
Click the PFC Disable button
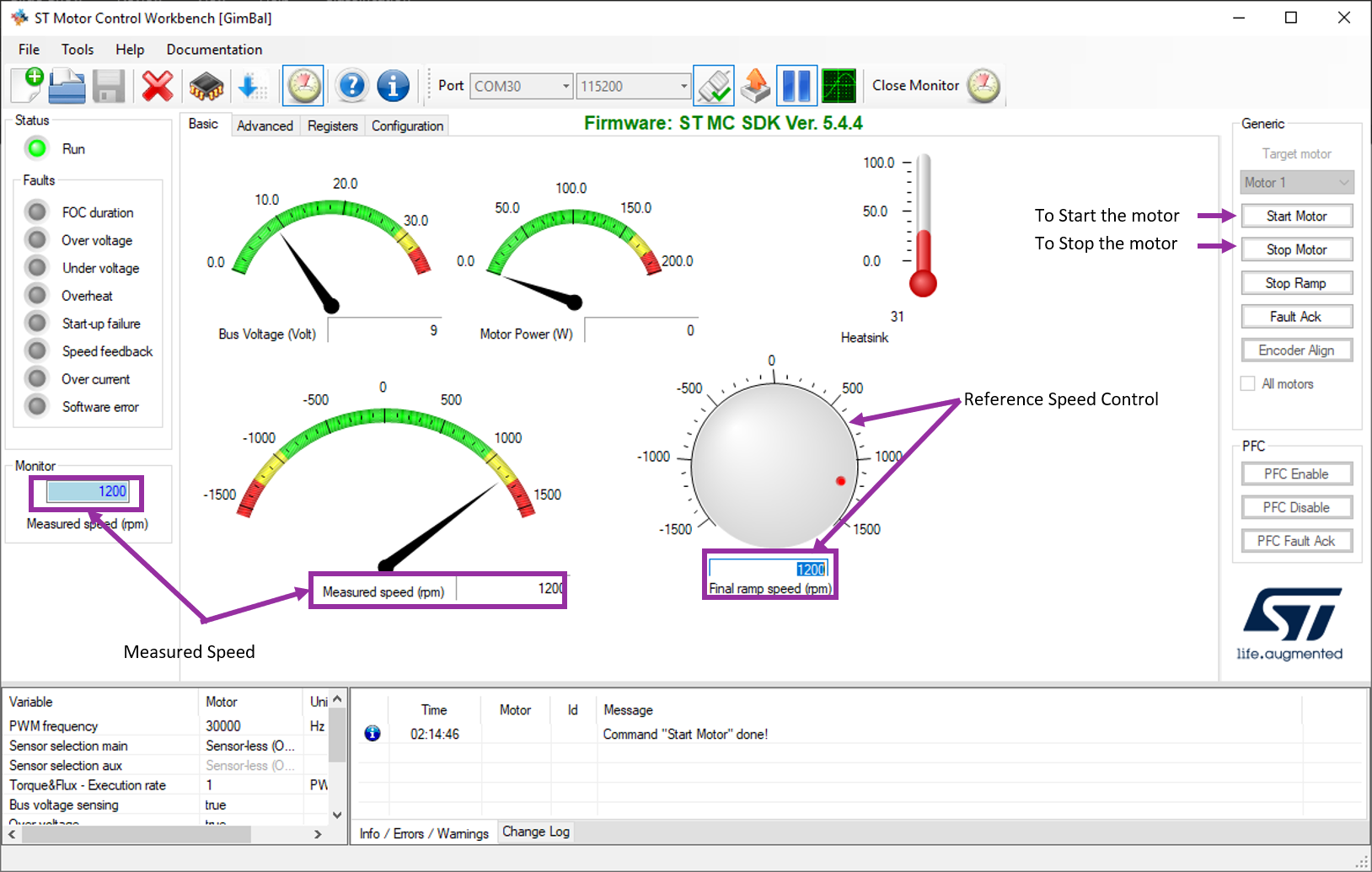1297,507
